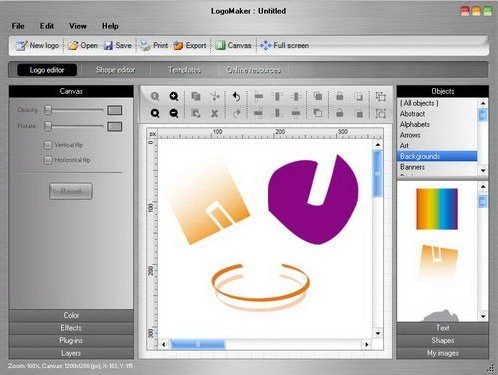Expand the Text panel on right

[x=443, y=328]
